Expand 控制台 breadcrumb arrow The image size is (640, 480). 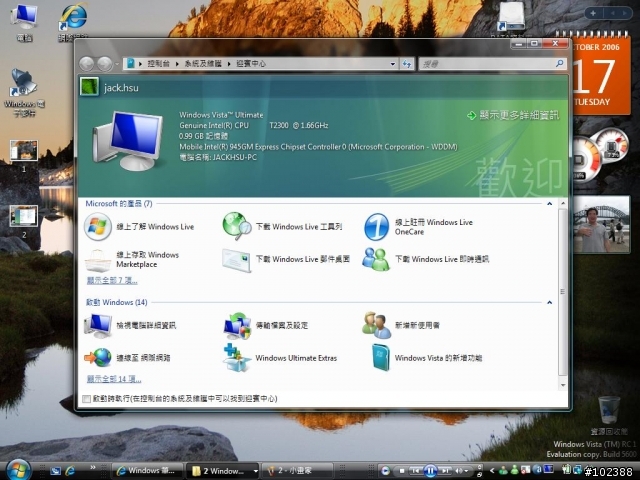click(177, 64)
